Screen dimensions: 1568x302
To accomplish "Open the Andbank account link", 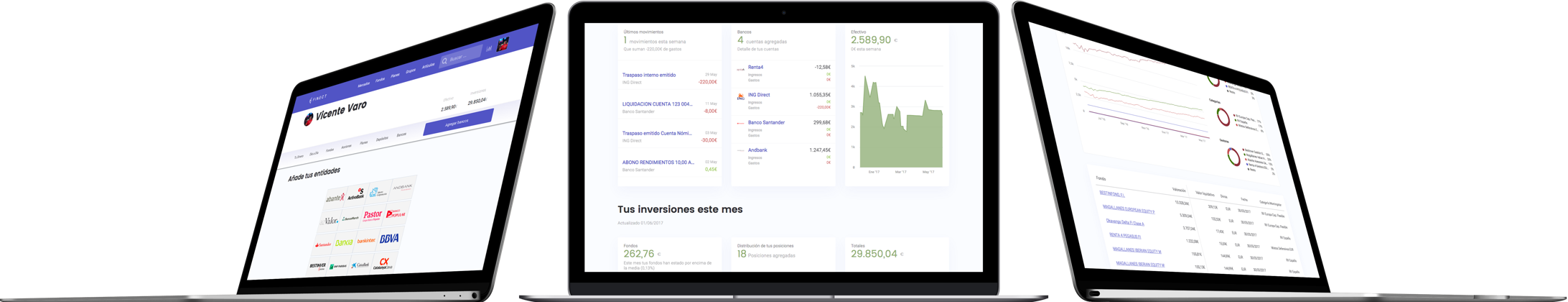I will [x=757, y=150].
